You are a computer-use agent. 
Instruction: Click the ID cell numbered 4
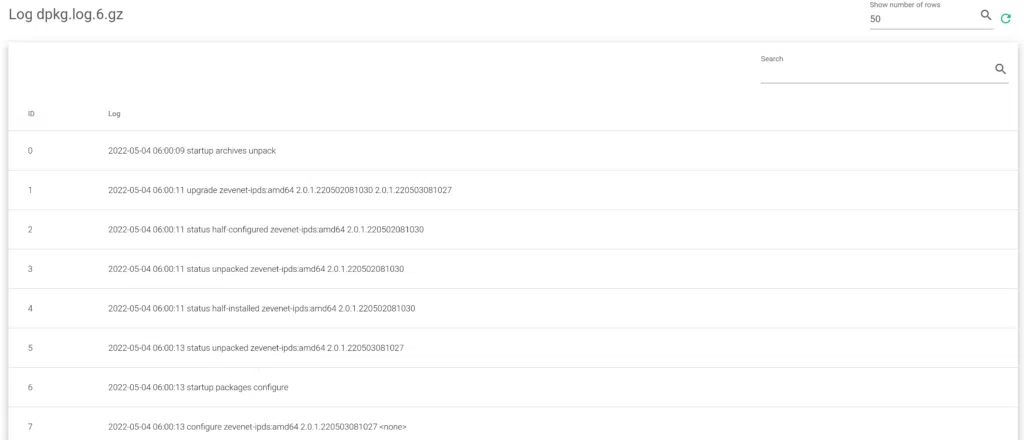[x=31, y=308]
